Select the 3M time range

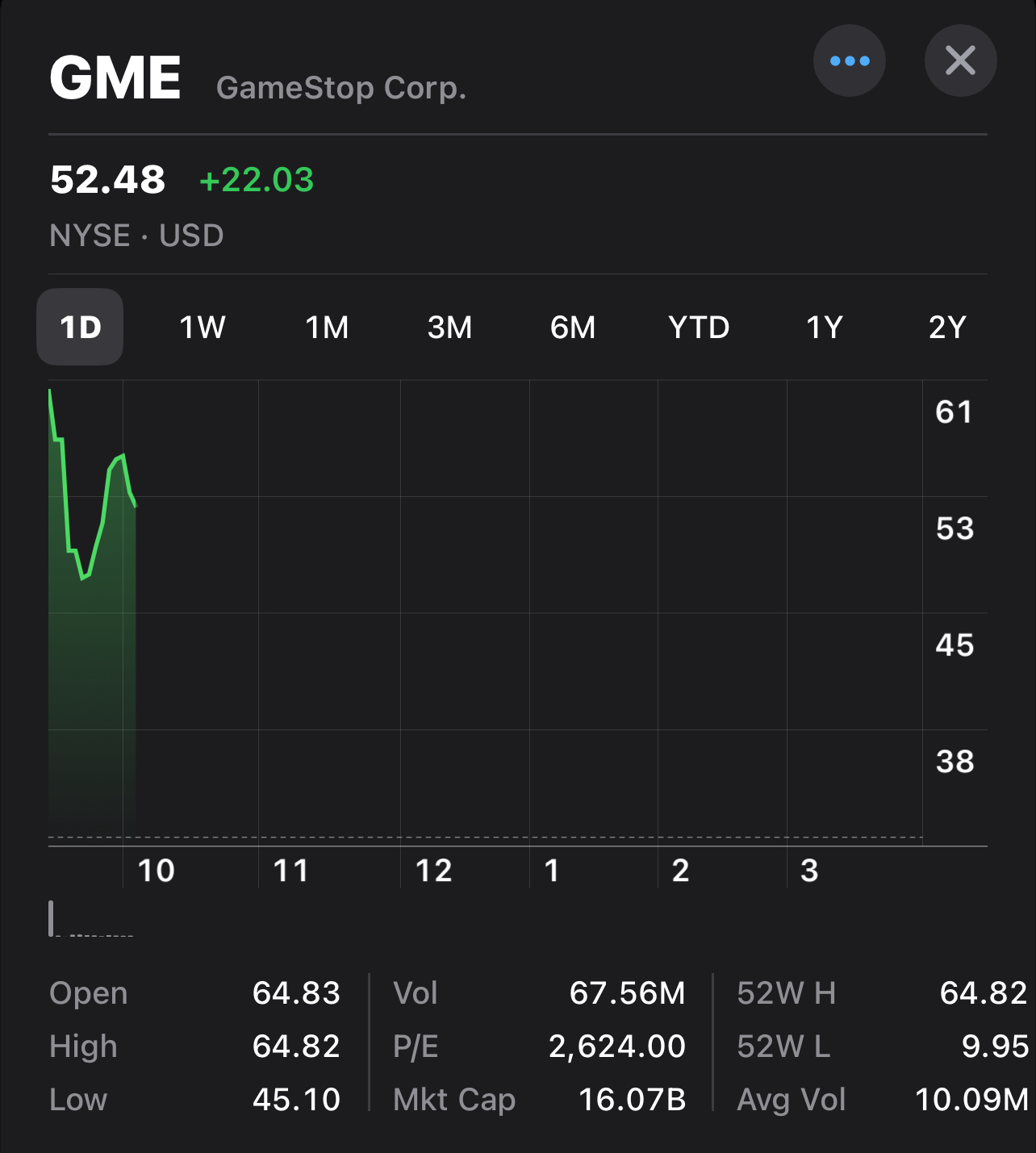click(449, 328)
